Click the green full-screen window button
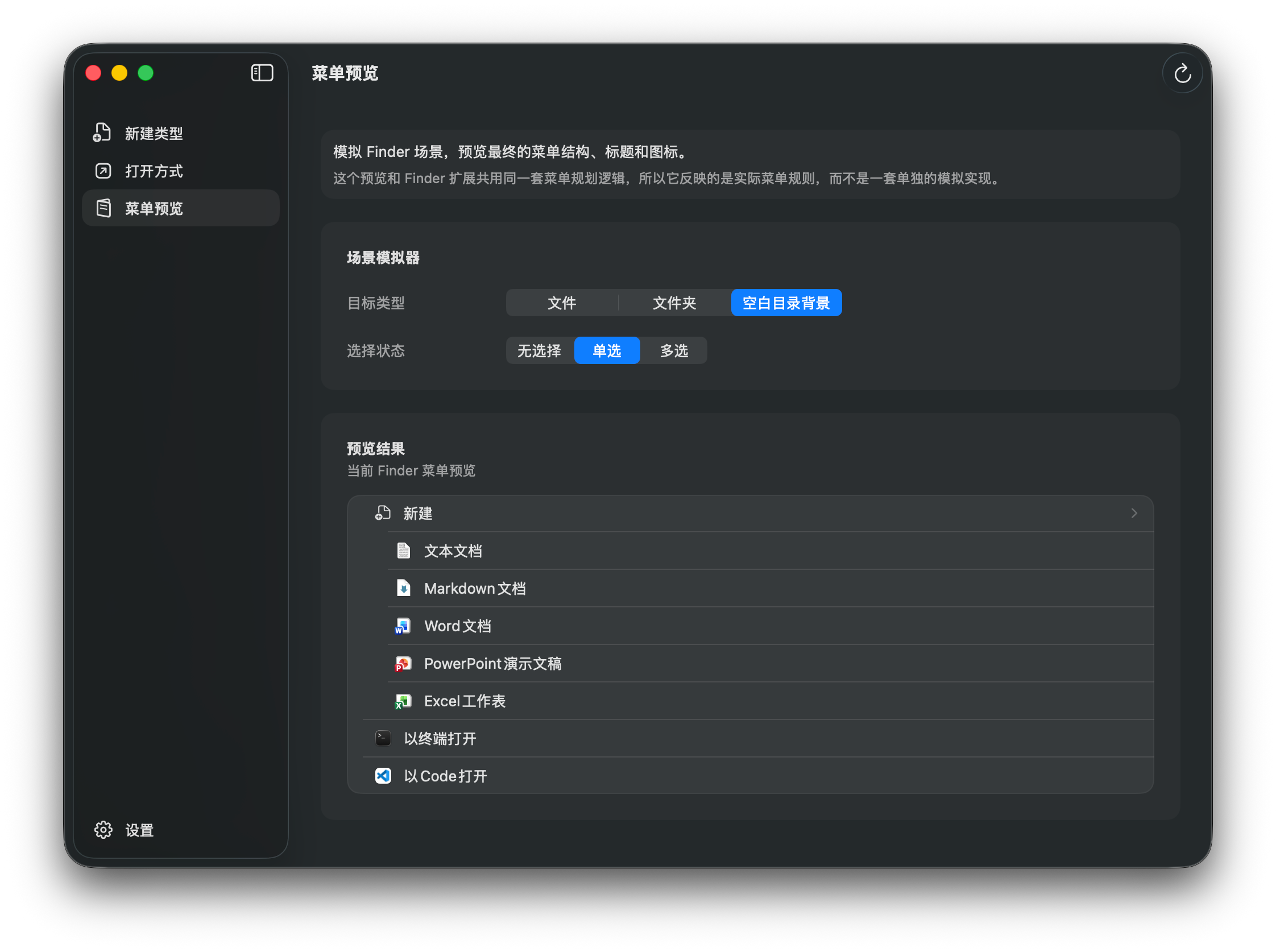 tap(146, 73)
